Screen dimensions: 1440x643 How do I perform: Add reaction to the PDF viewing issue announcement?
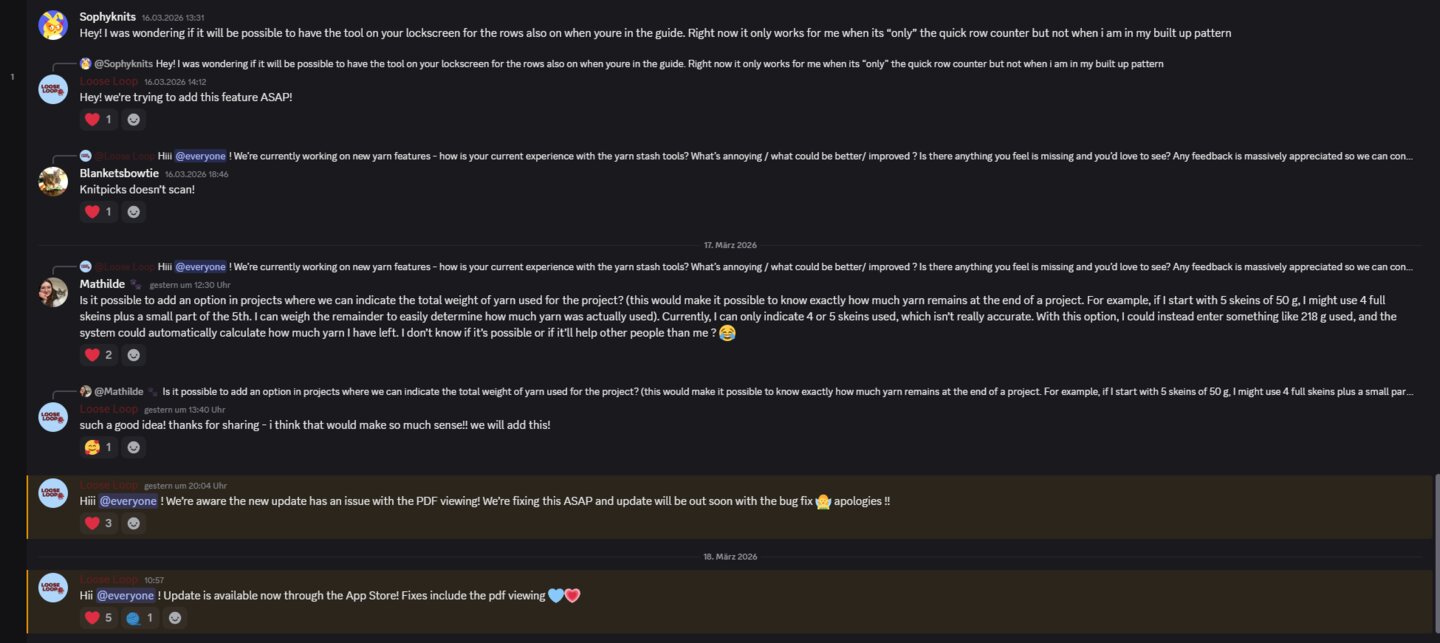134,523
